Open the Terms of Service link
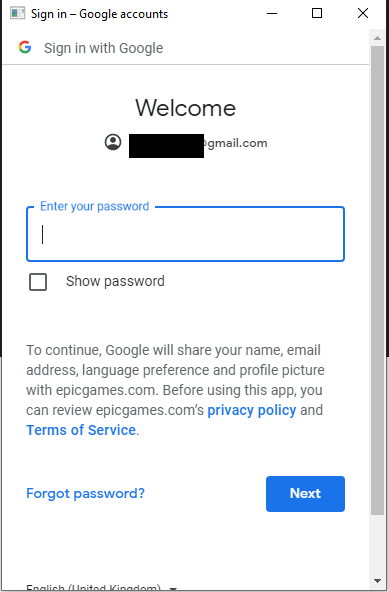 point(81,430)
